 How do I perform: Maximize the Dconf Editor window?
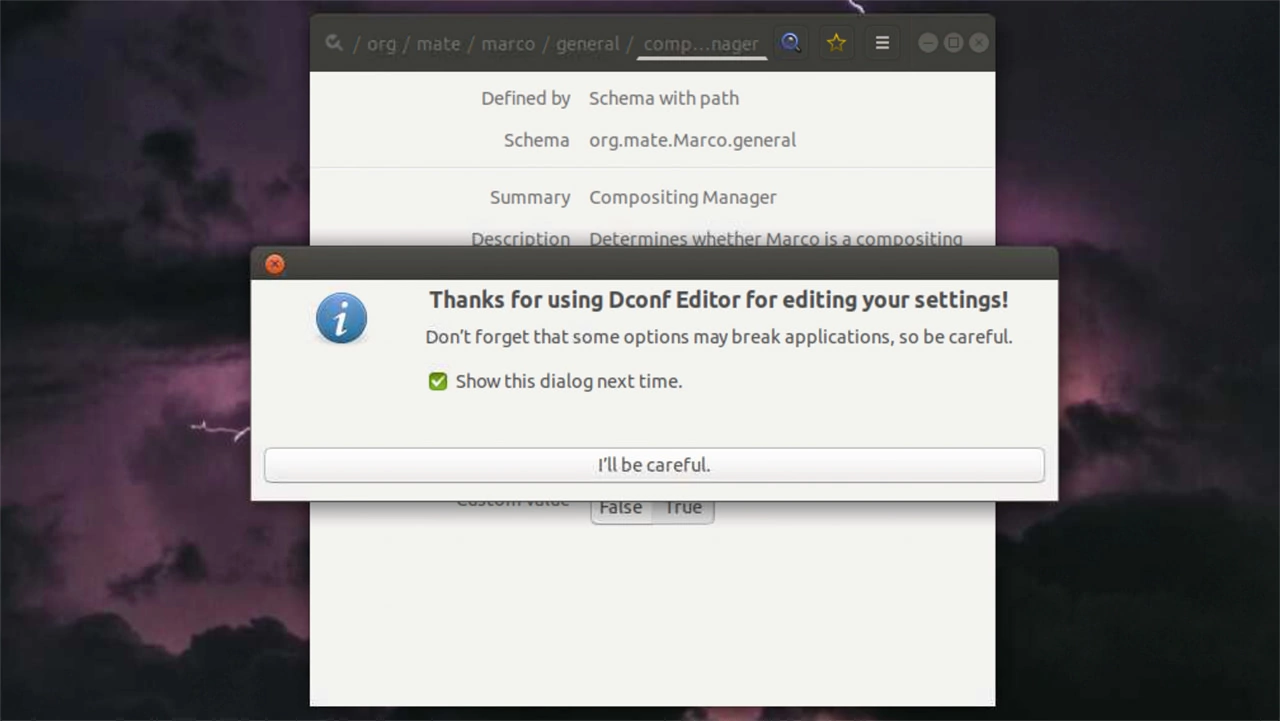pos(953,43)
